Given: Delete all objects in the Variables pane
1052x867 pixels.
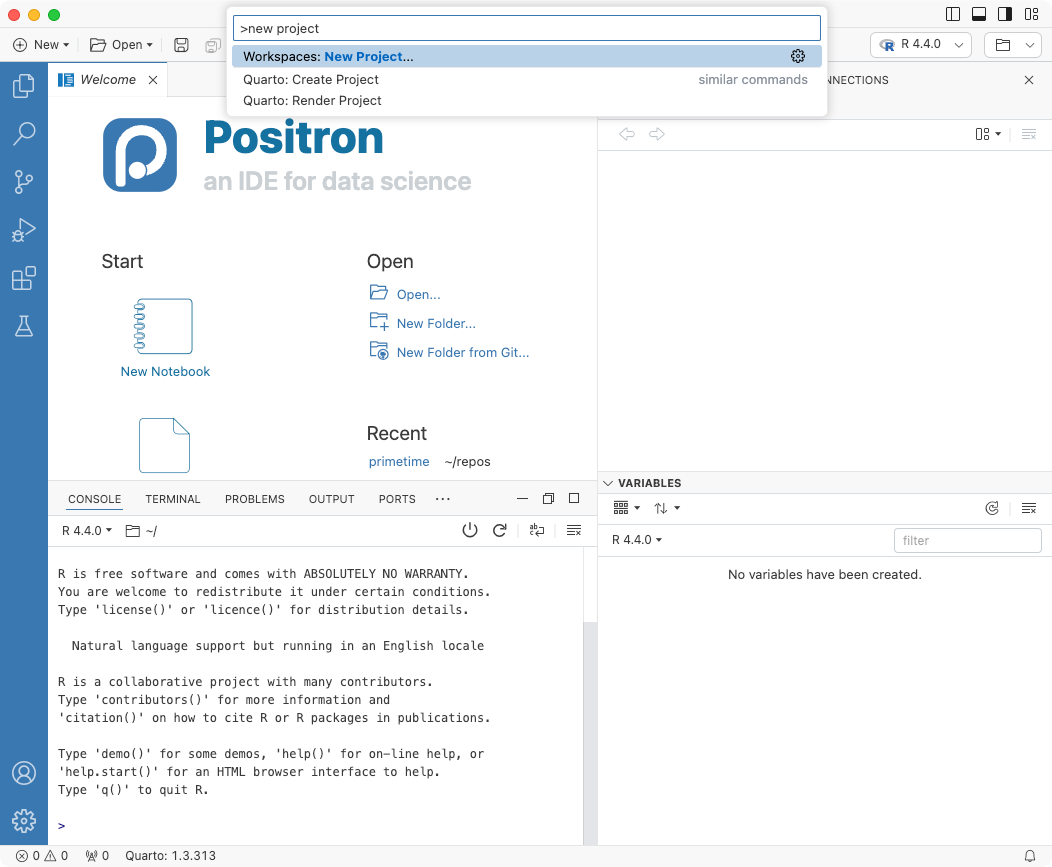Looking at the screenshot, I should [x=1029, y=507].
